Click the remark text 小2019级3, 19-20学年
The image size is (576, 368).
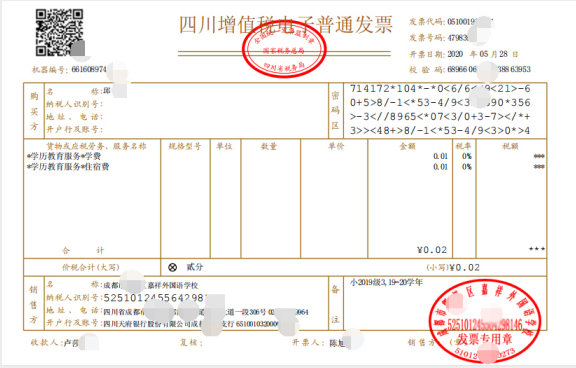click(386, 282)
